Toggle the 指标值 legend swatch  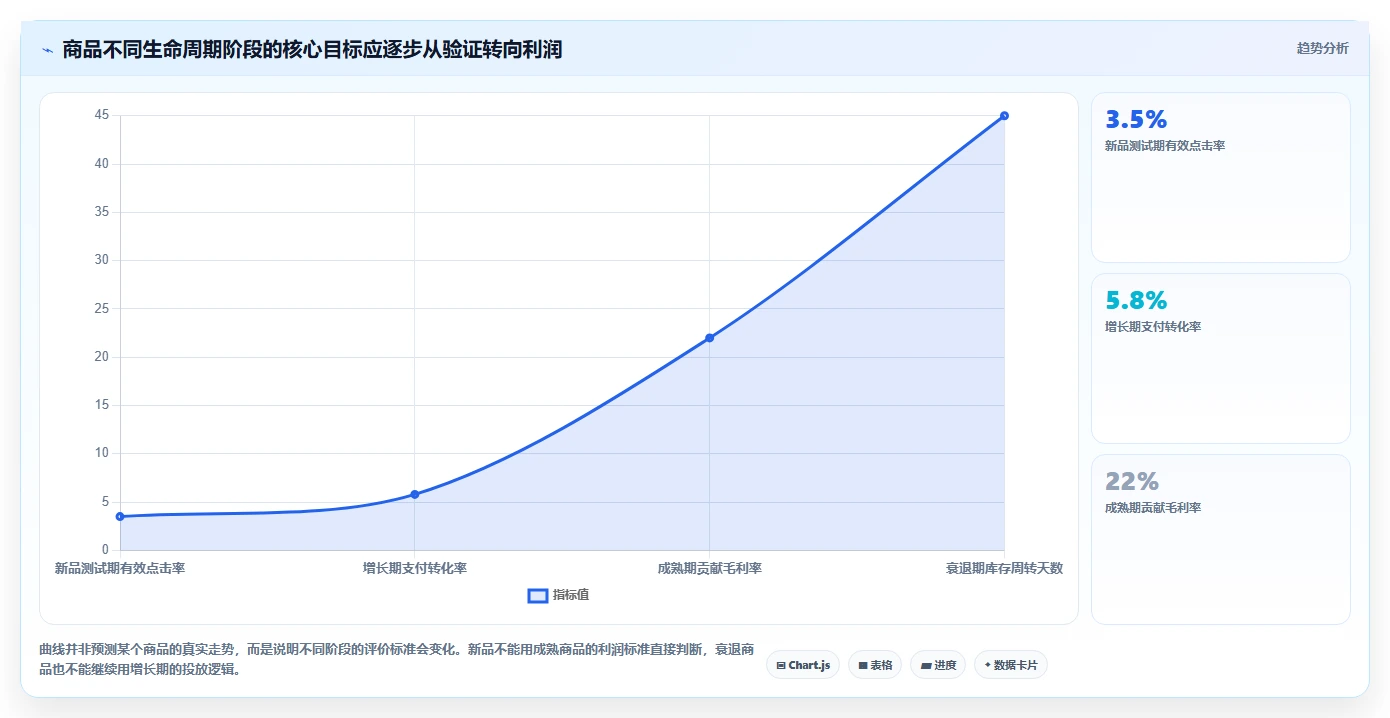[538, 596]
